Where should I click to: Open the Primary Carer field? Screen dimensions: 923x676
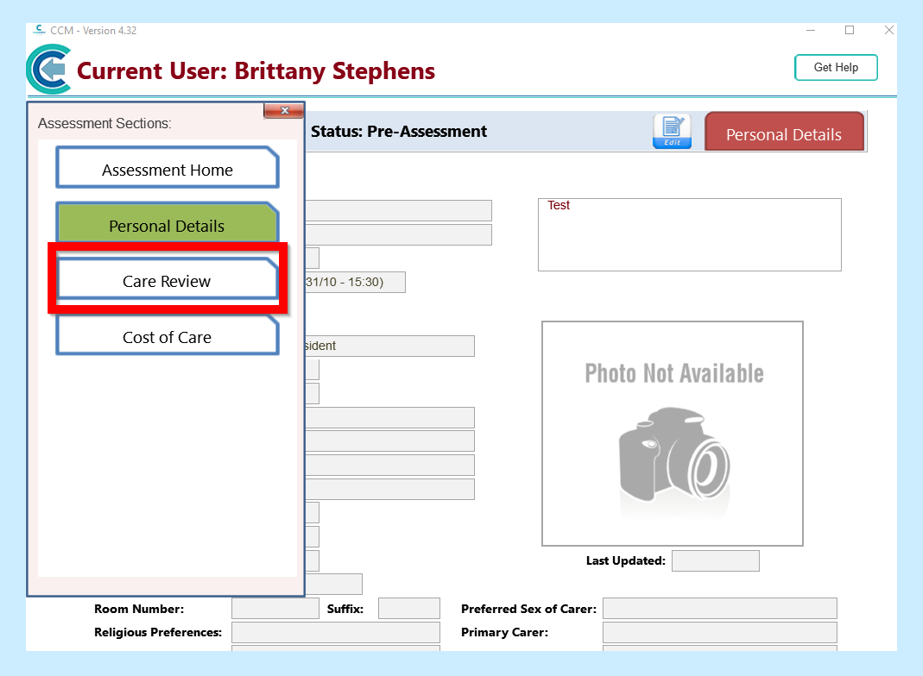click(x=719, y=632)
